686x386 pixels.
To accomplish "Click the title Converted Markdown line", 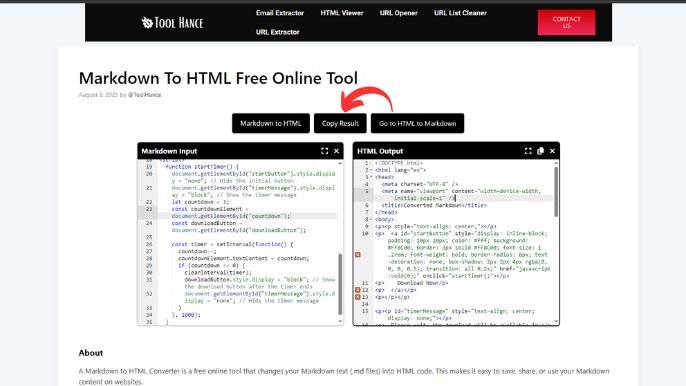I will coord(434,205).
